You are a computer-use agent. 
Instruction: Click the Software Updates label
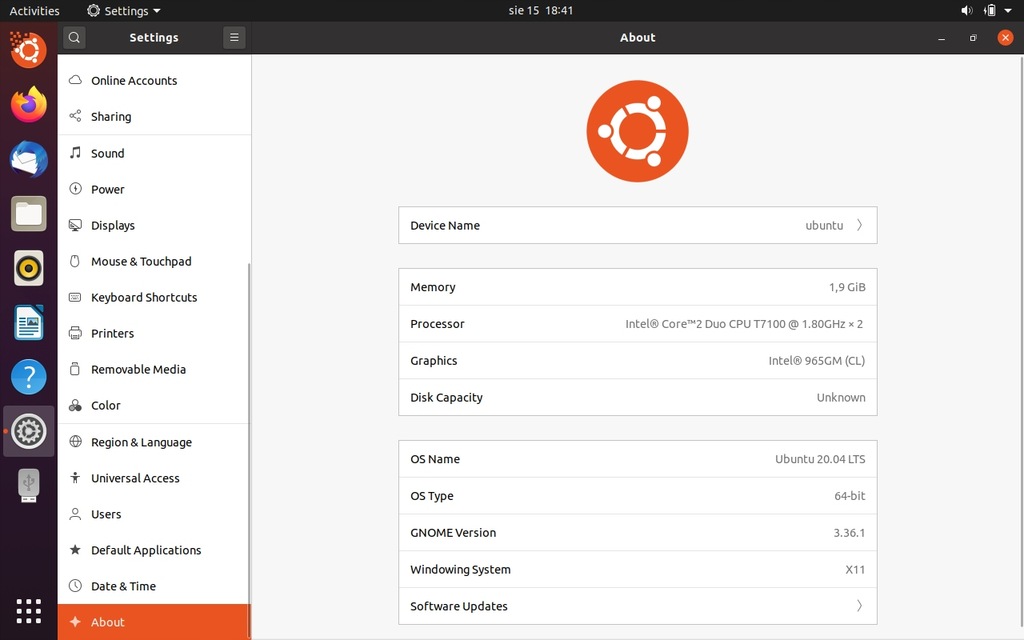click(x=458, y=606)
